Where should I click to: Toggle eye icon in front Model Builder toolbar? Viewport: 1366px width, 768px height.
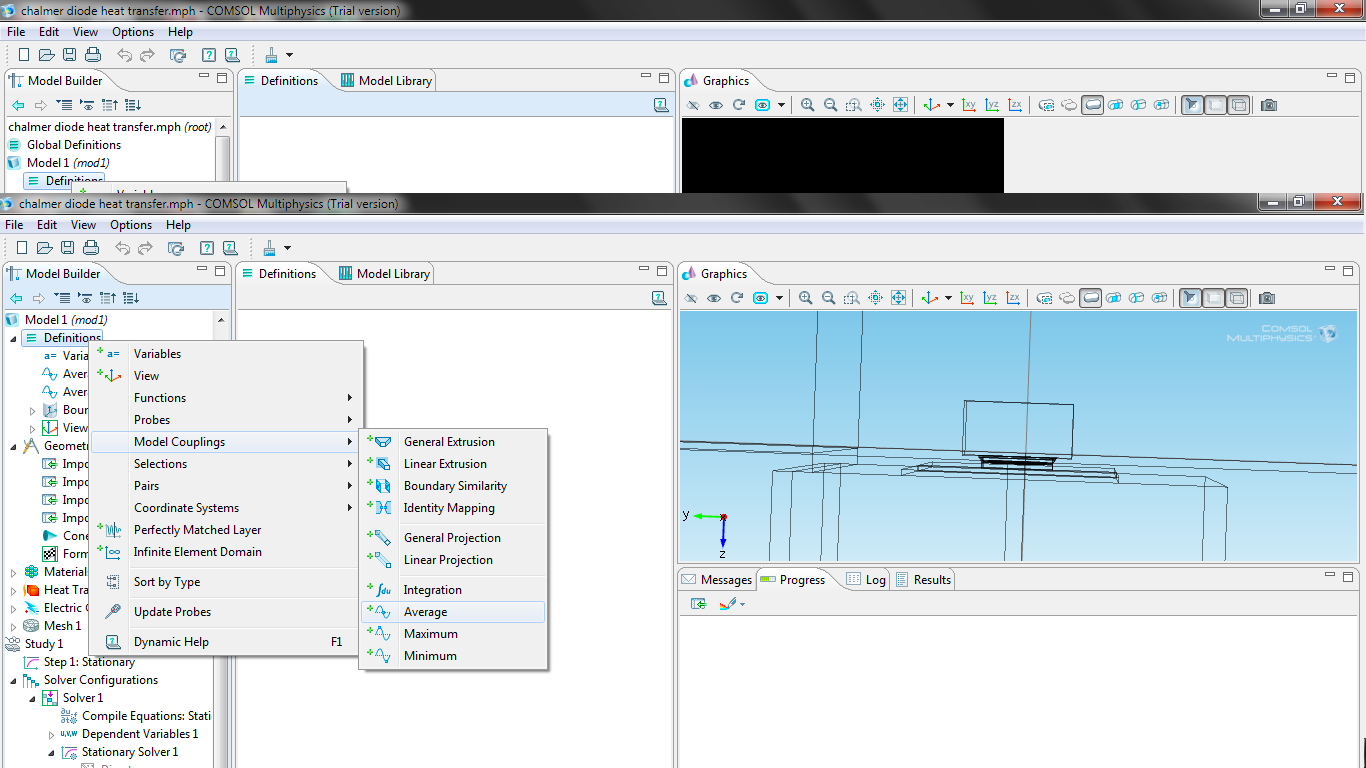coord(86,298)
